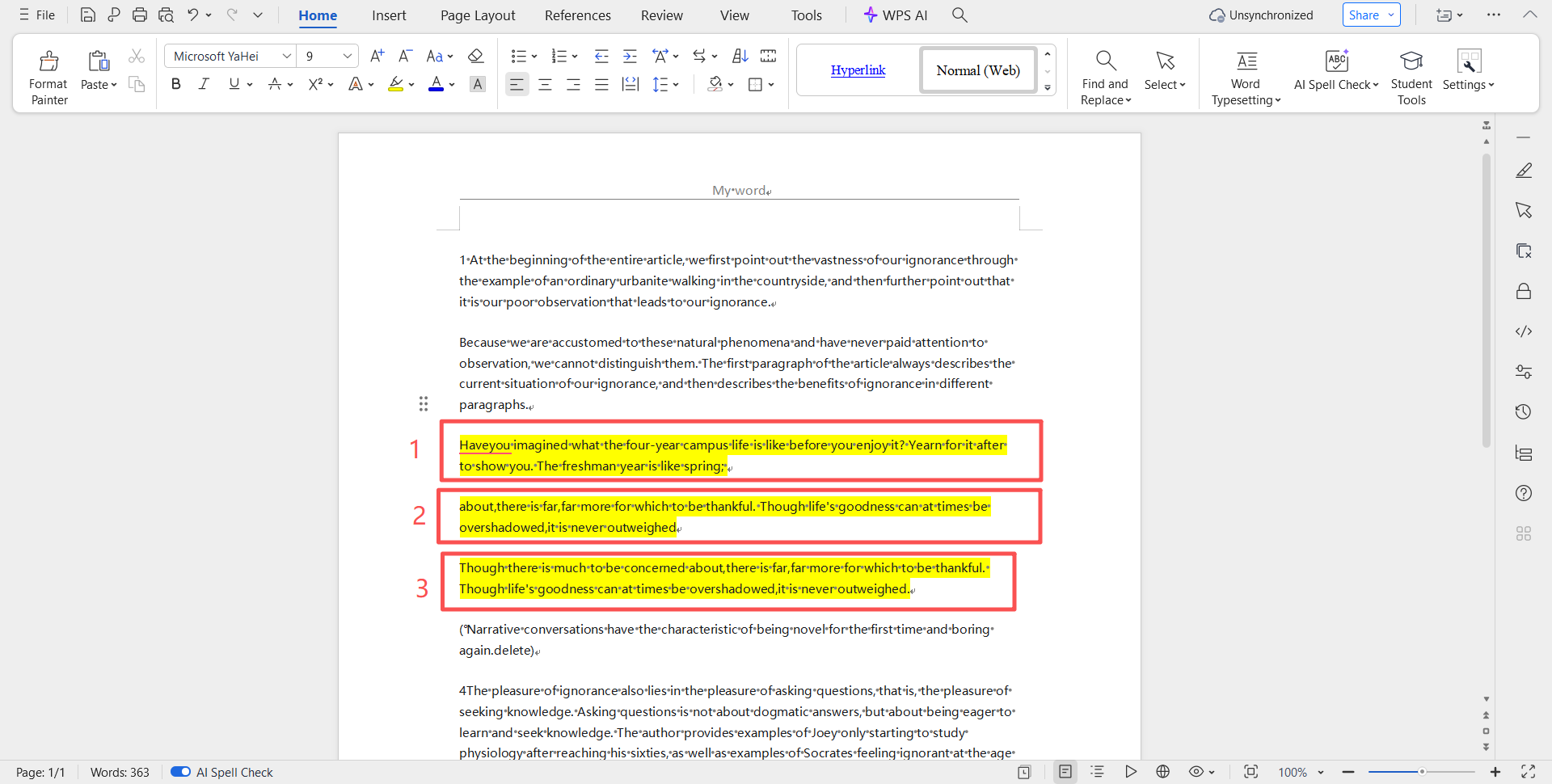1552x784 pixels.
Task: Click the Format Painter icon
Action: [48, 61]
